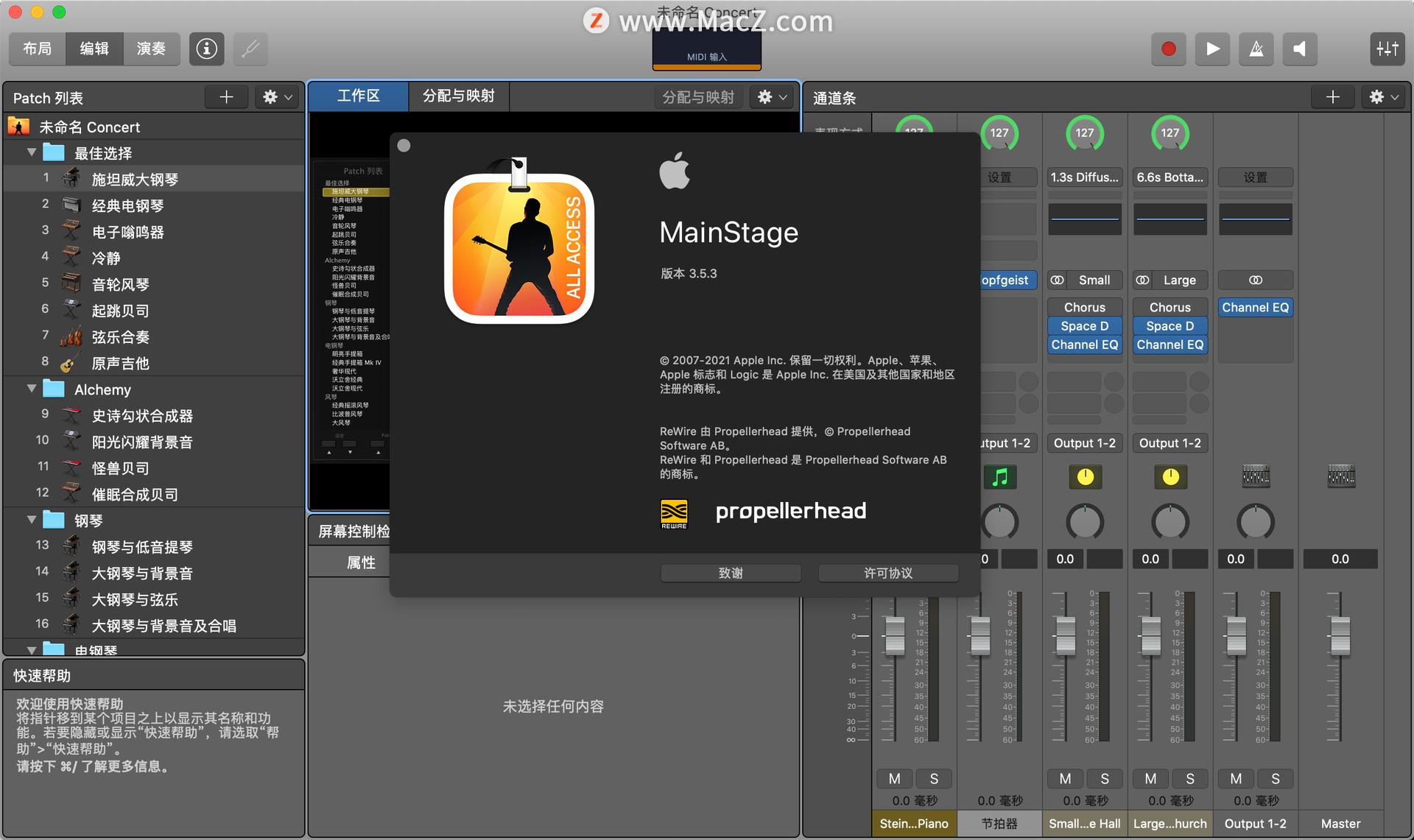Select the tuner icon next to Info
The height and width of the screenshot is (840, 1414).
click(x=250, y=49)
